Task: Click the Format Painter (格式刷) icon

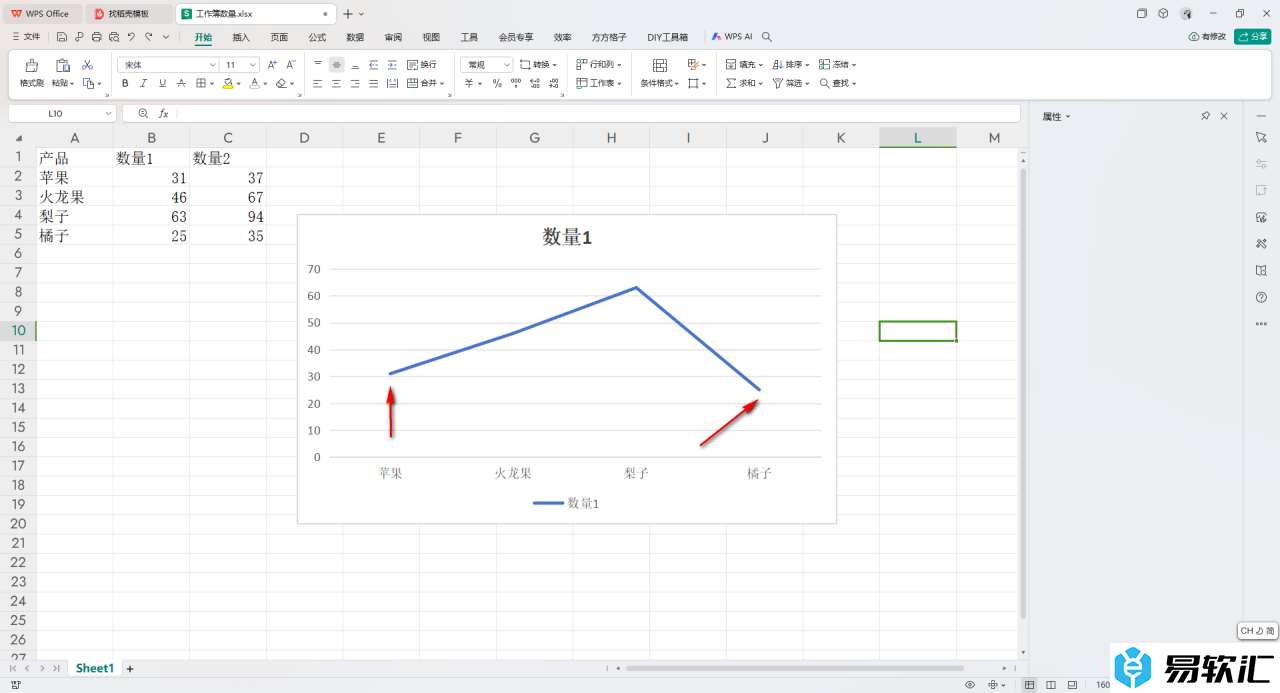Action: (32, 66)
